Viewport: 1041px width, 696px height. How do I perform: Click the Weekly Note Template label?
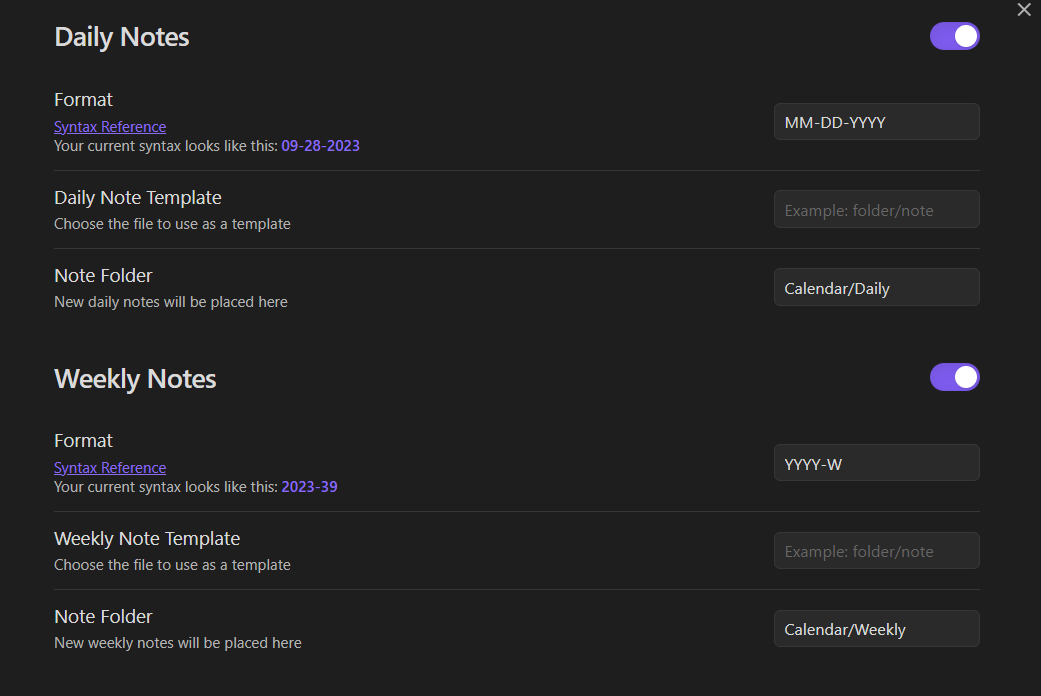coord(147,539)
